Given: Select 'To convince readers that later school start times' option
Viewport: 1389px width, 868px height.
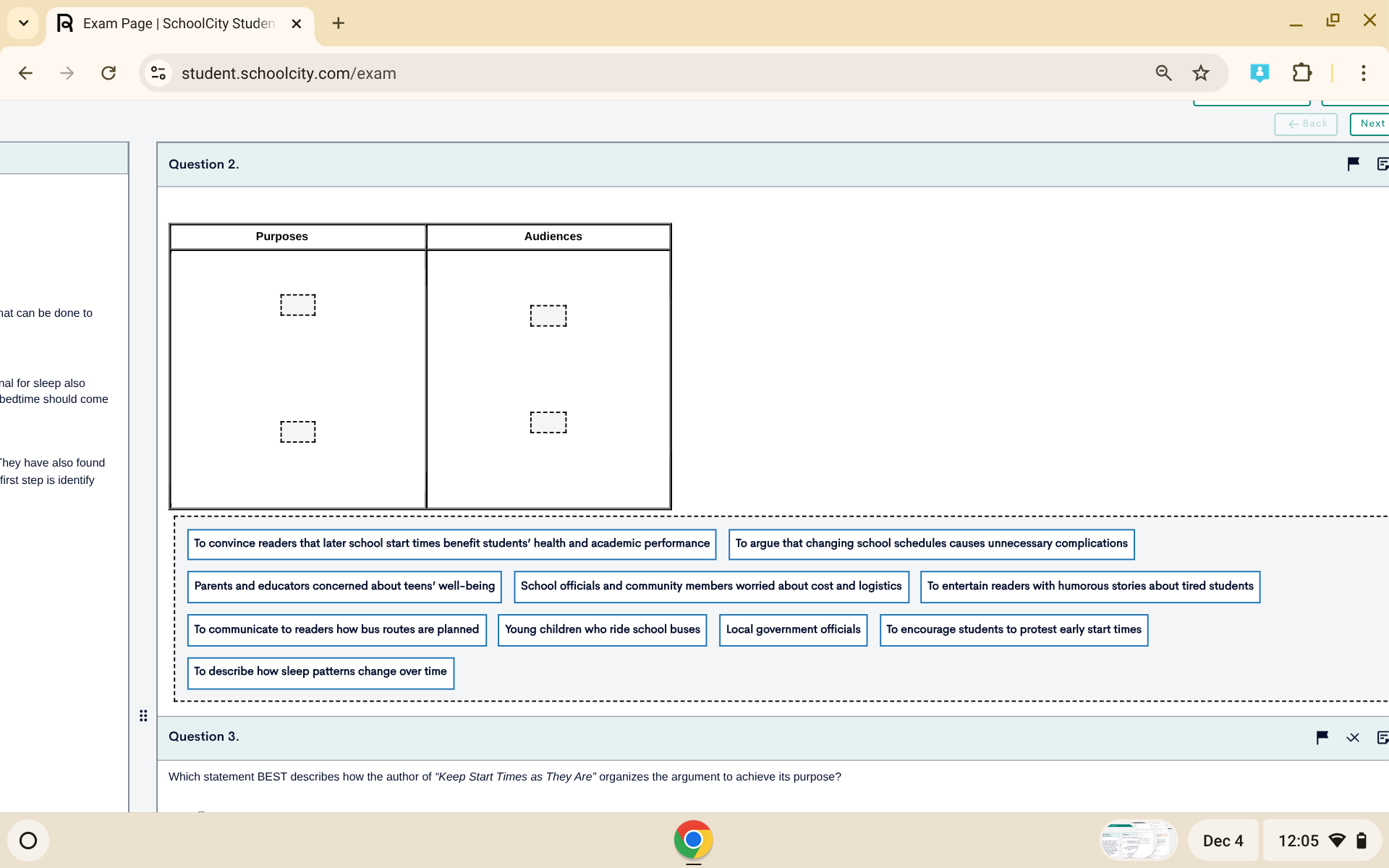Looking at the screenshot, I should coord(451,544).
